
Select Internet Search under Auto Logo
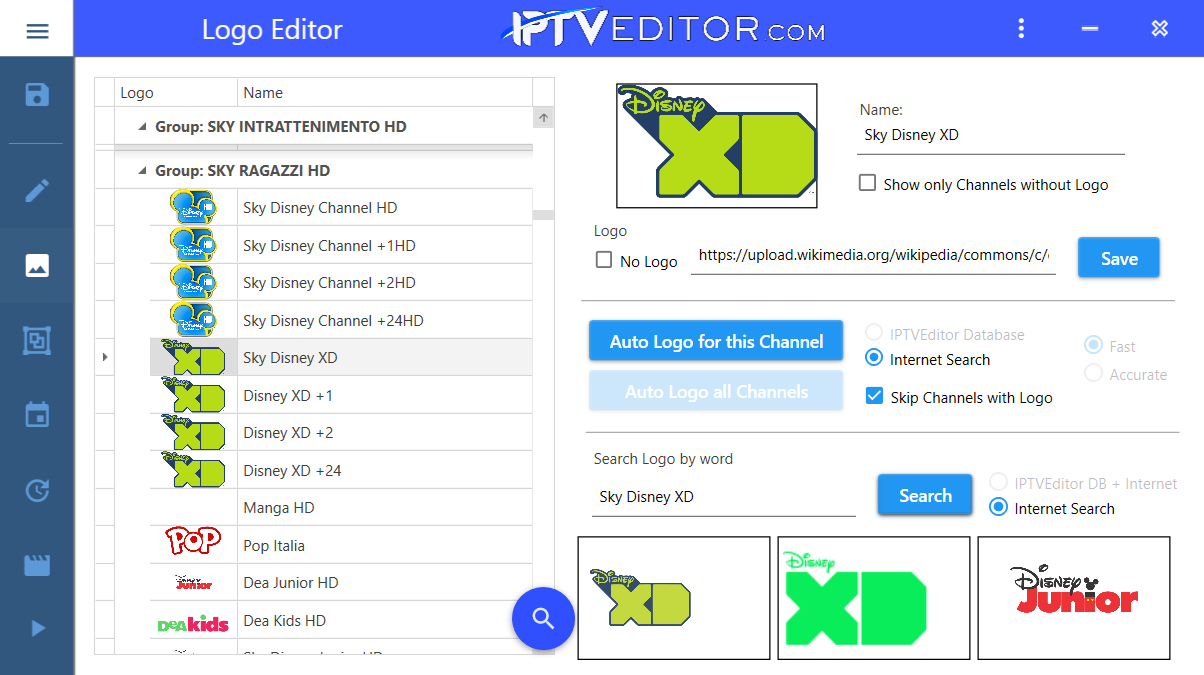[874, 358]
